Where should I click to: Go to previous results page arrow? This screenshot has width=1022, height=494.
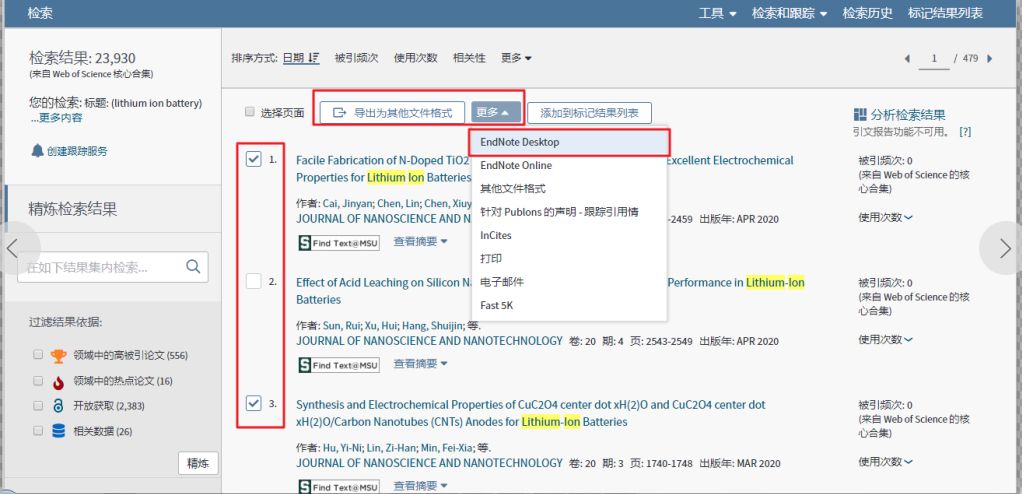point(907,59)
